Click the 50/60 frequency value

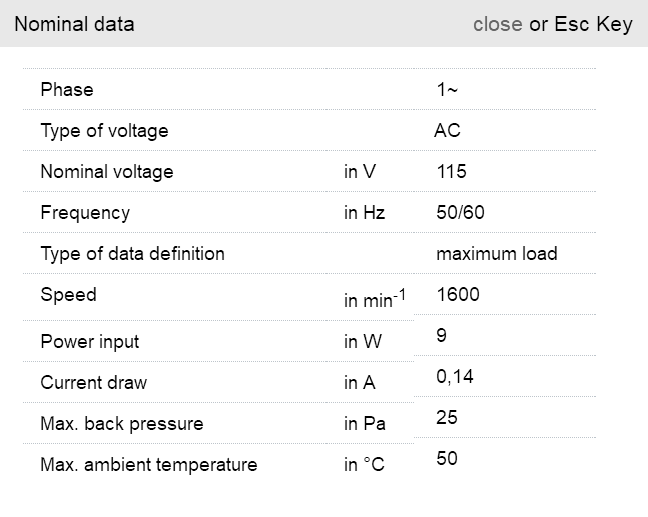click(460, 213)
